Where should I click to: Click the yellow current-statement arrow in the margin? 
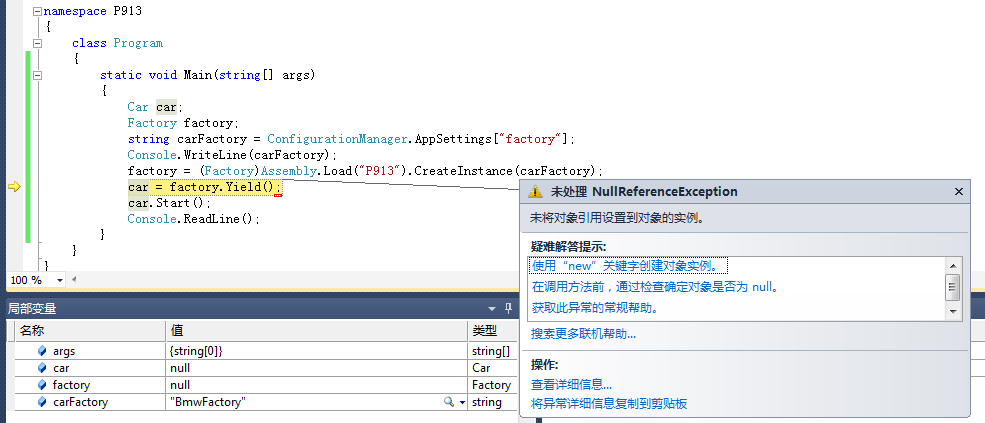[15, 187]
